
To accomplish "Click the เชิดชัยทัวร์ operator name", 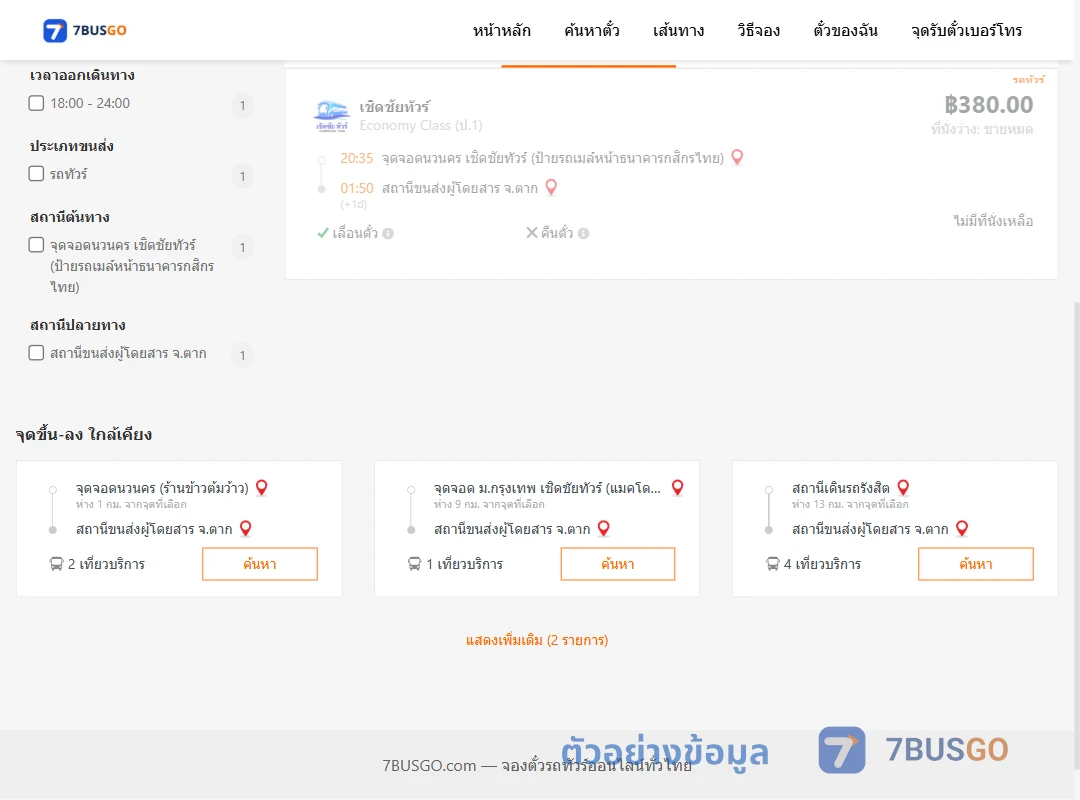I will click(x=395, y=107).
